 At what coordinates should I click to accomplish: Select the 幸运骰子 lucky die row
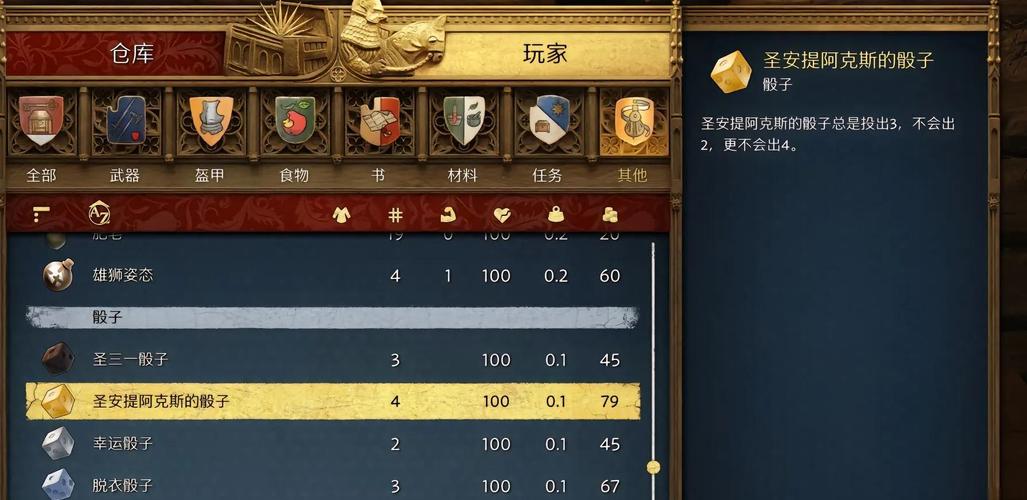332,444
